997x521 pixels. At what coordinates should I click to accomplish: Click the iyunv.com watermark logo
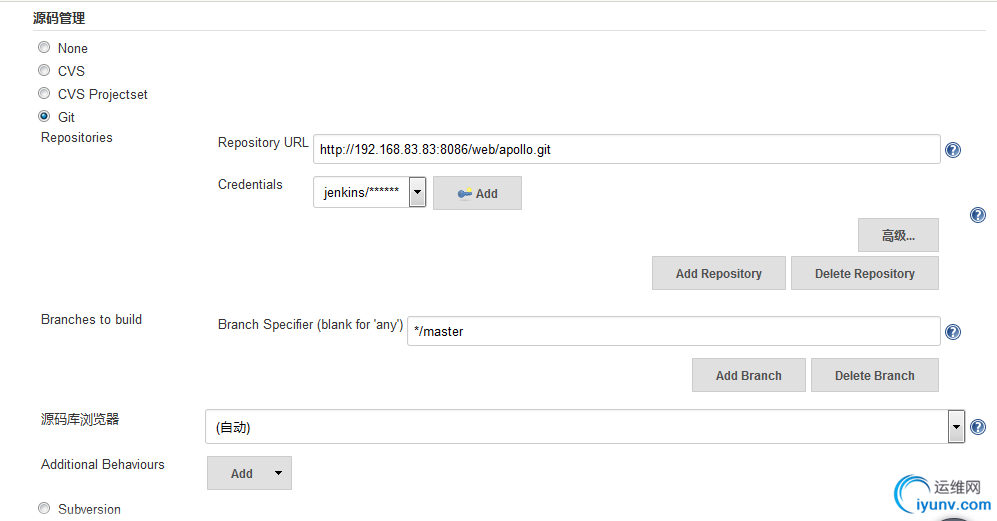click(942, 496)
